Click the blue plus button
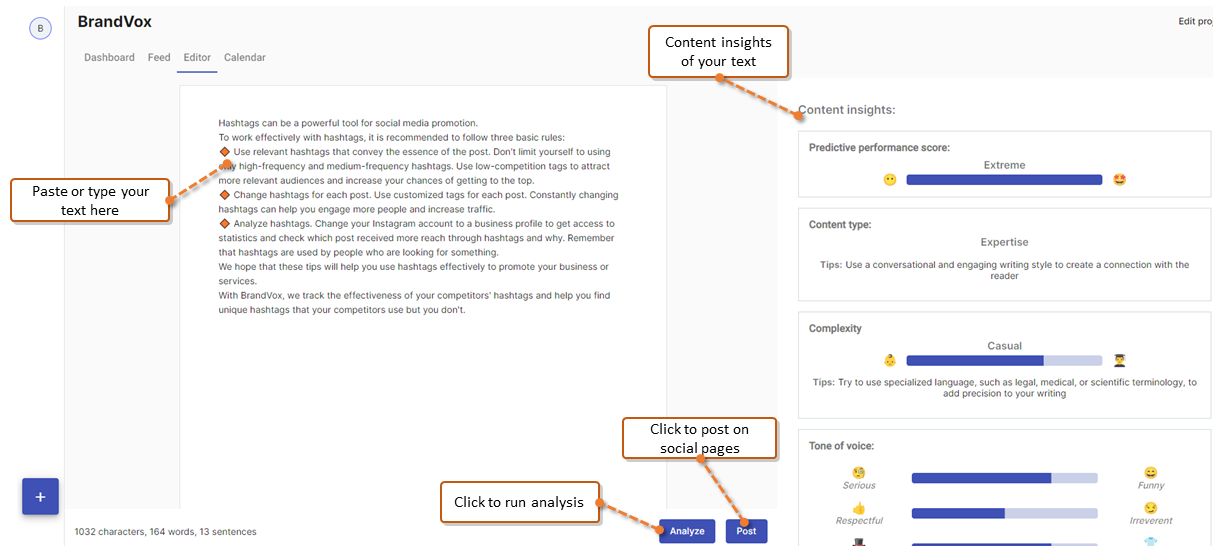Image resolution: width=1217 pixels, height=550 pixels. coord(40,497)
